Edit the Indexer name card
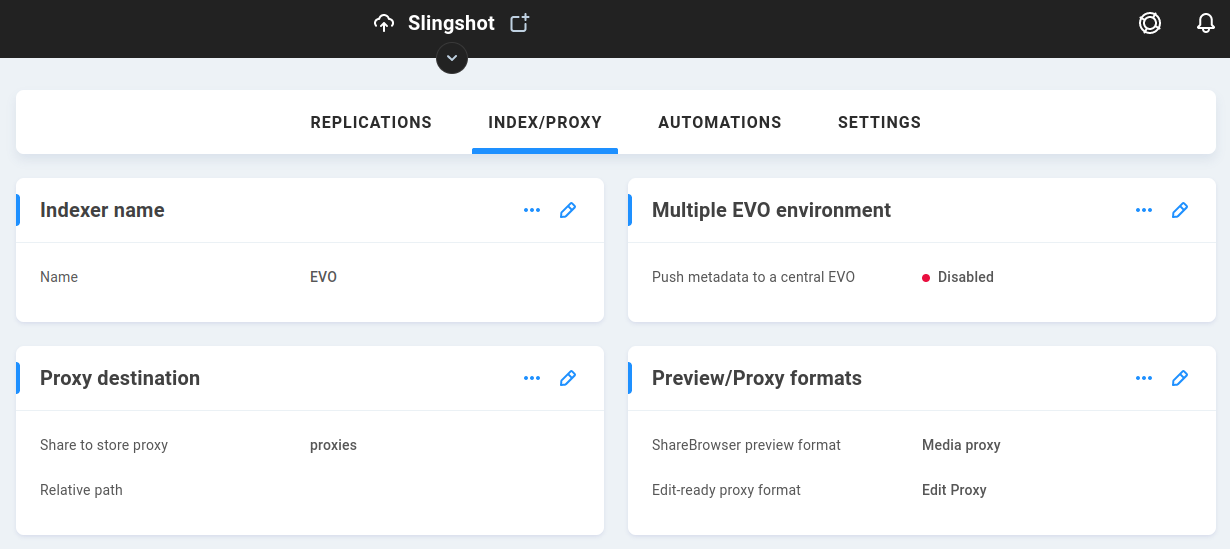 click(x=568, y=210)
